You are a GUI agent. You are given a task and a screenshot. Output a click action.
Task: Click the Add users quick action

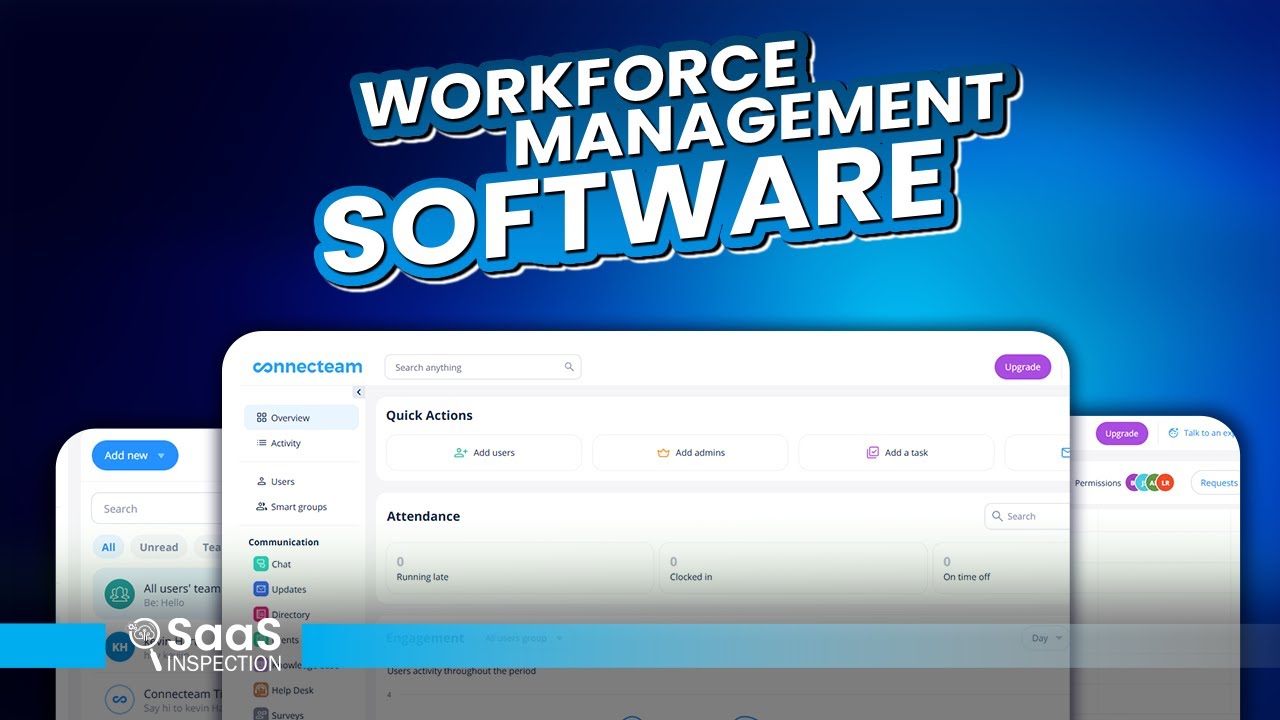(x=484, y=453)
